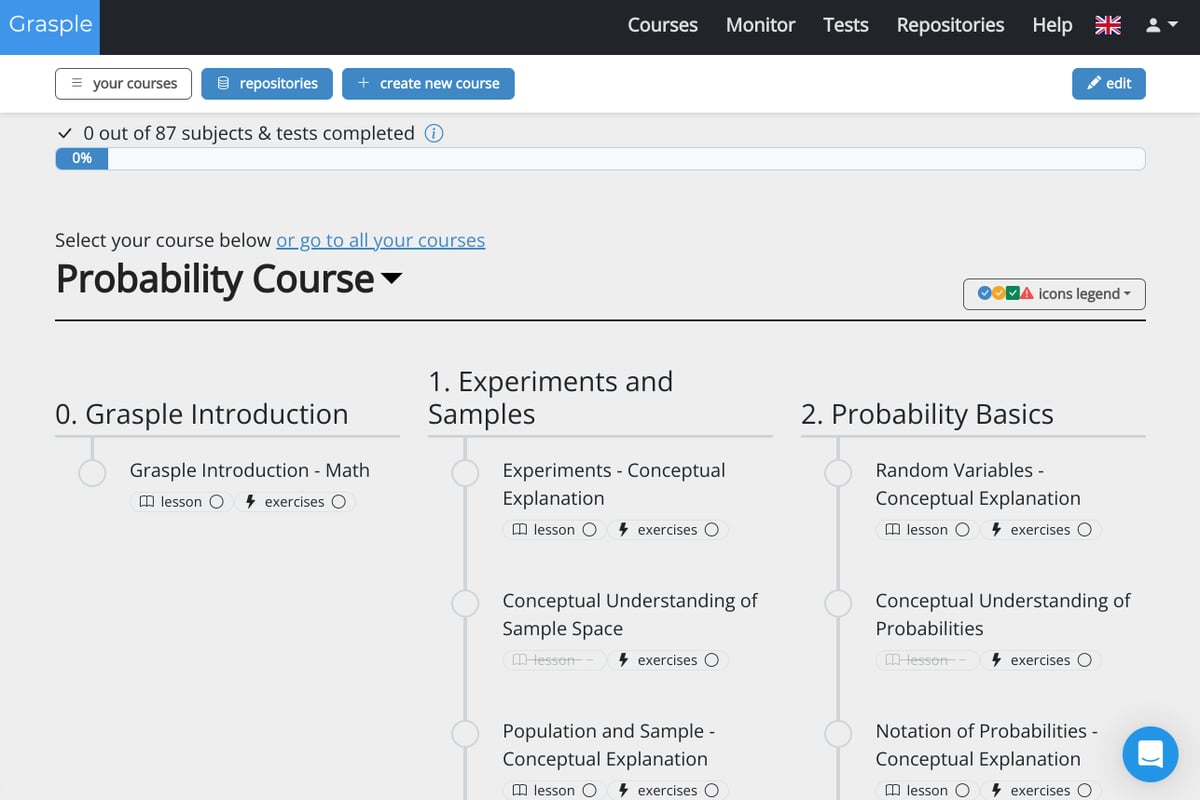Viewport: 1200px width, 800px height.
Task: Click the progress circle for Population and Sample
Action: point(465,734)
